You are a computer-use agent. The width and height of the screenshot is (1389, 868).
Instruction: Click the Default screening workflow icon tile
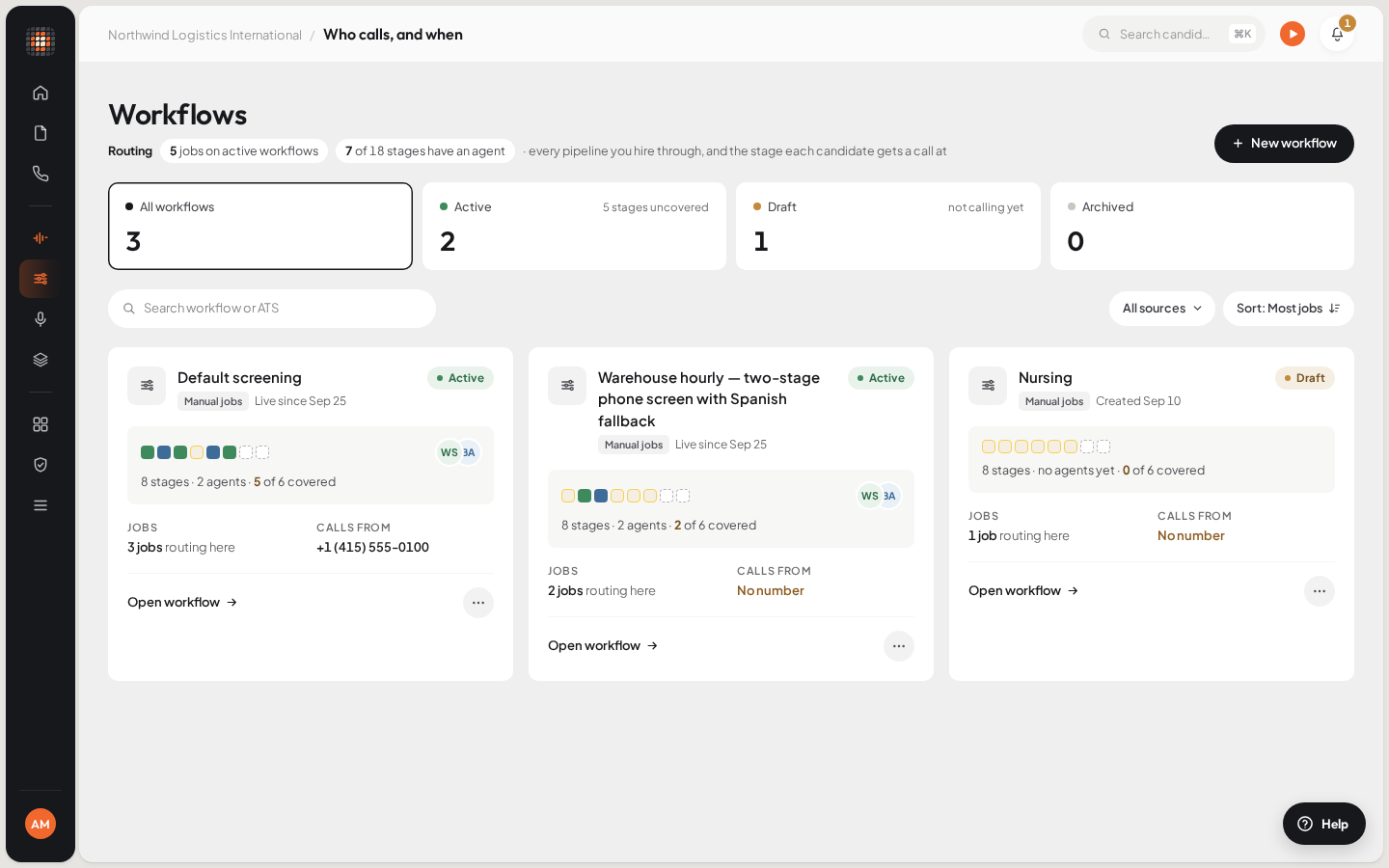pos(147,386)
